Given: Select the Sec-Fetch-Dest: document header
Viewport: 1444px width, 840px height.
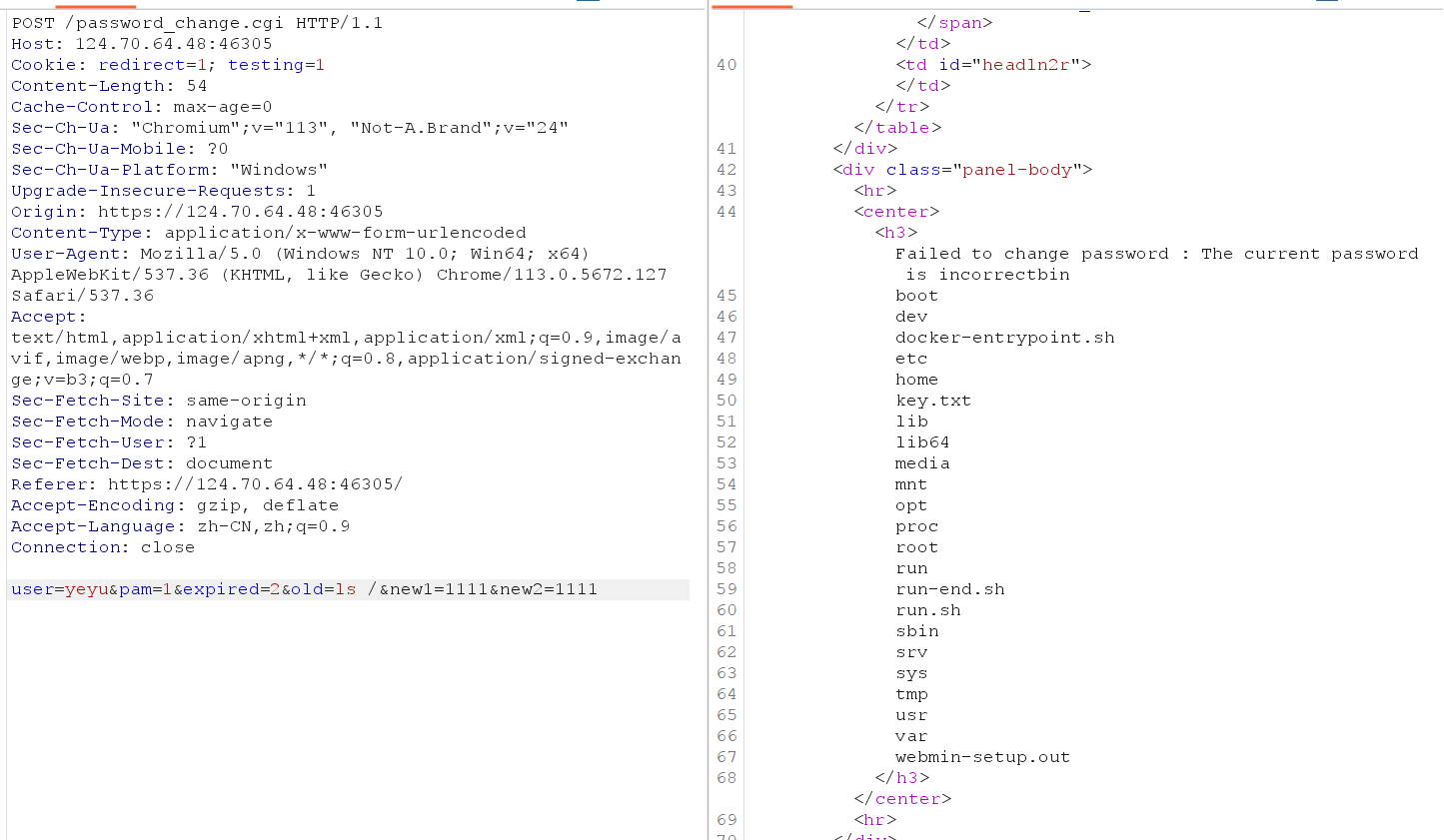Looking at the screenshot, I should (142, 463).
